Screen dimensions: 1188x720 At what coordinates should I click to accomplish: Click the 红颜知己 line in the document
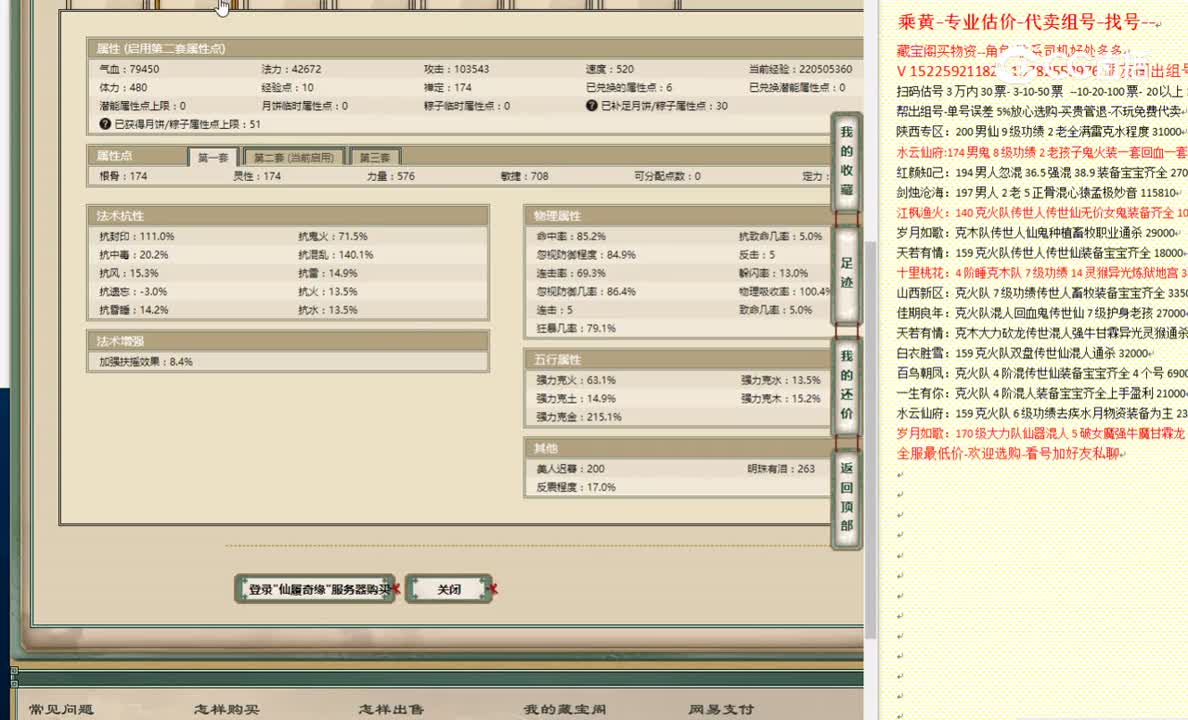coord(1042,173)
